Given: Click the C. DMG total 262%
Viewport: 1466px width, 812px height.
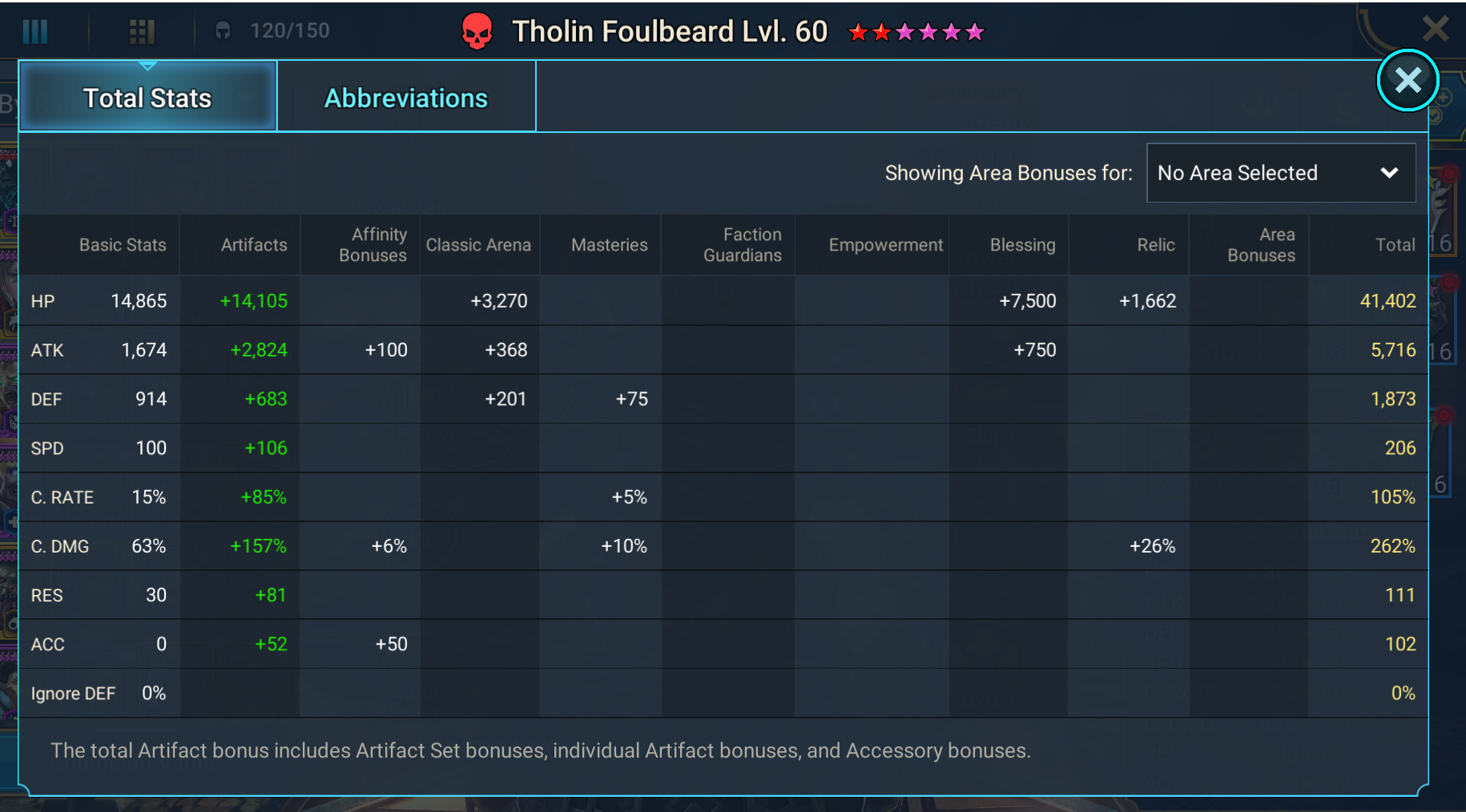Looking at the screenshot, I should click(x=1393, y=546).
